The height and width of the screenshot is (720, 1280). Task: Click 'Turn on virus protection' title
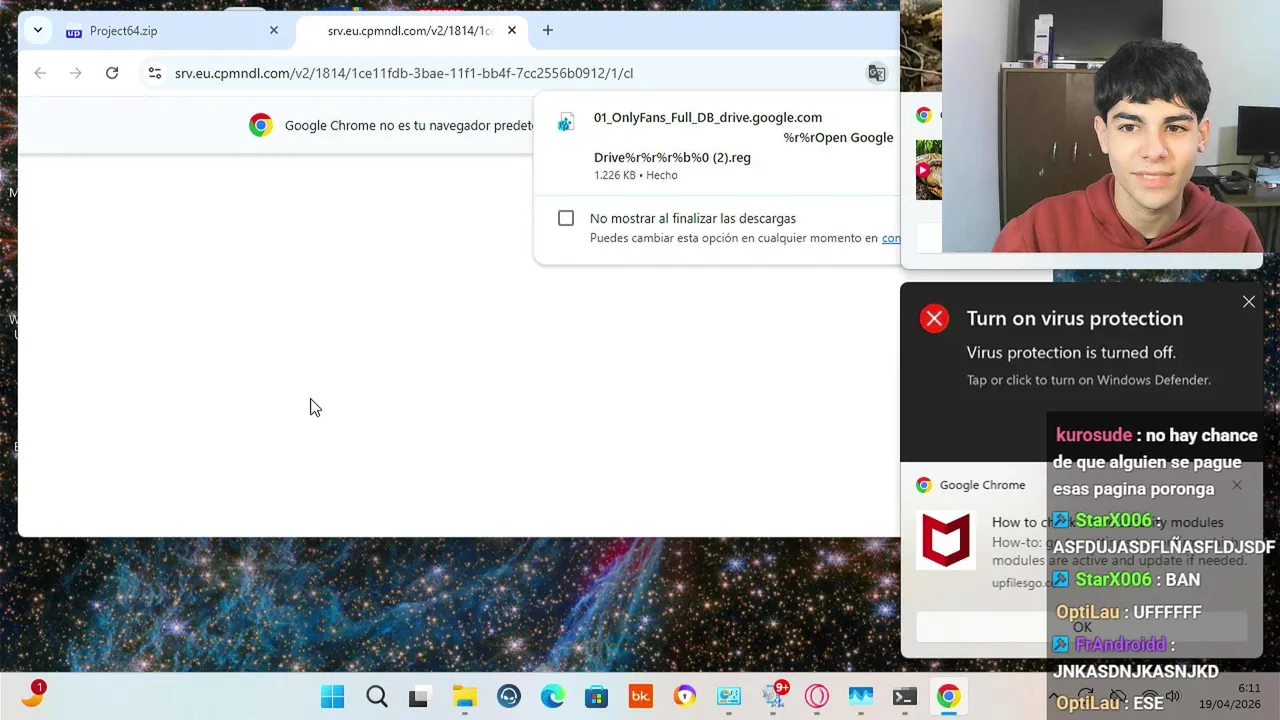[1075, 318]
